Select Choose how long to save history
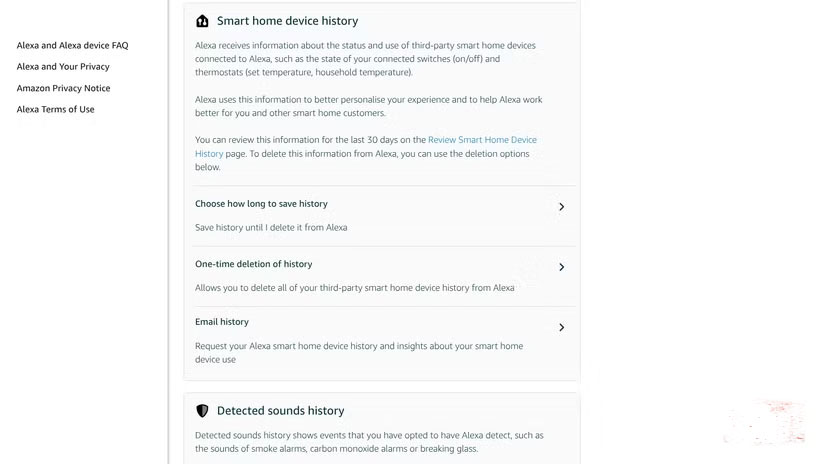The height and width of the screenshot is (464, 825). (384, 216)
